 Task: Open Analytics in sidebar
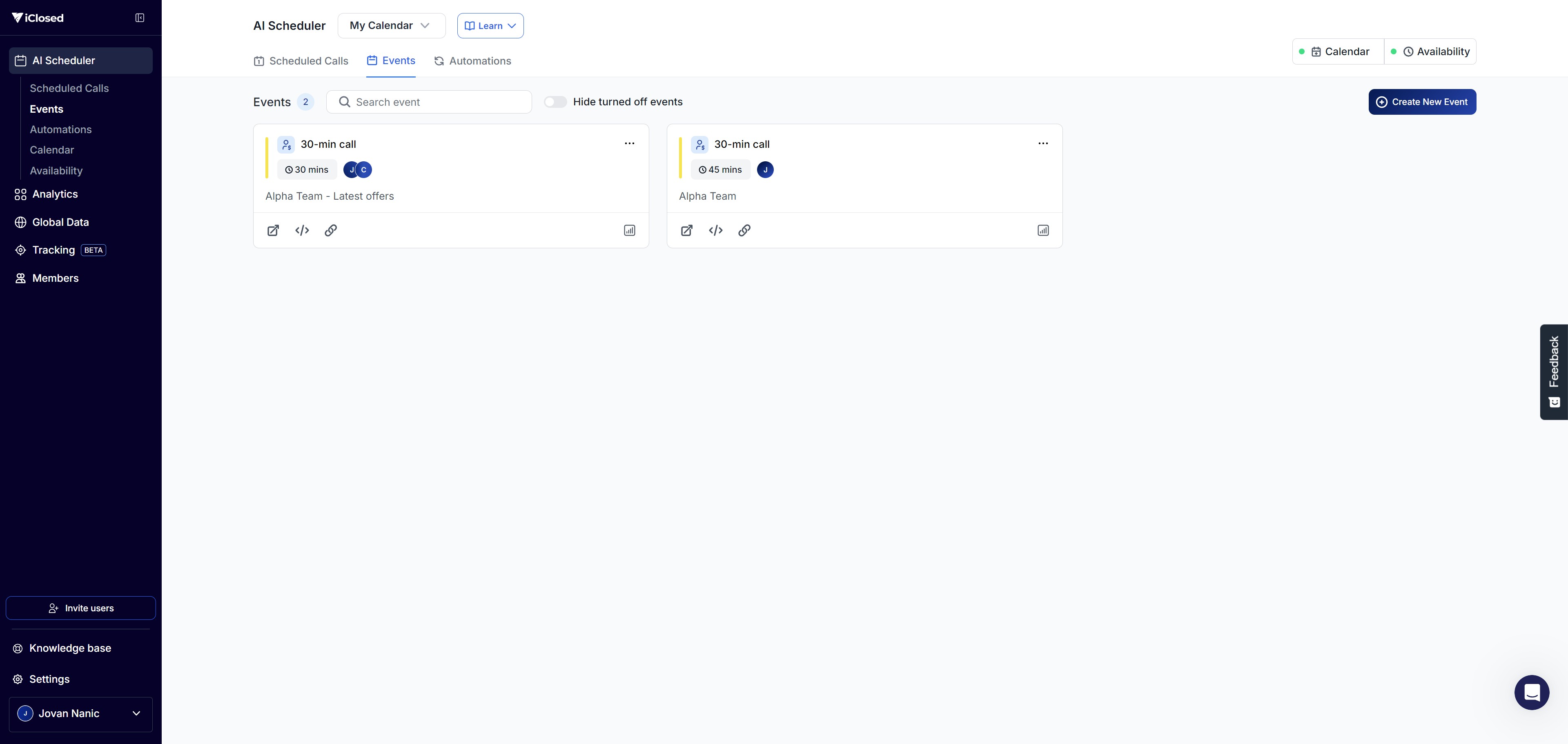coord(55,194)
